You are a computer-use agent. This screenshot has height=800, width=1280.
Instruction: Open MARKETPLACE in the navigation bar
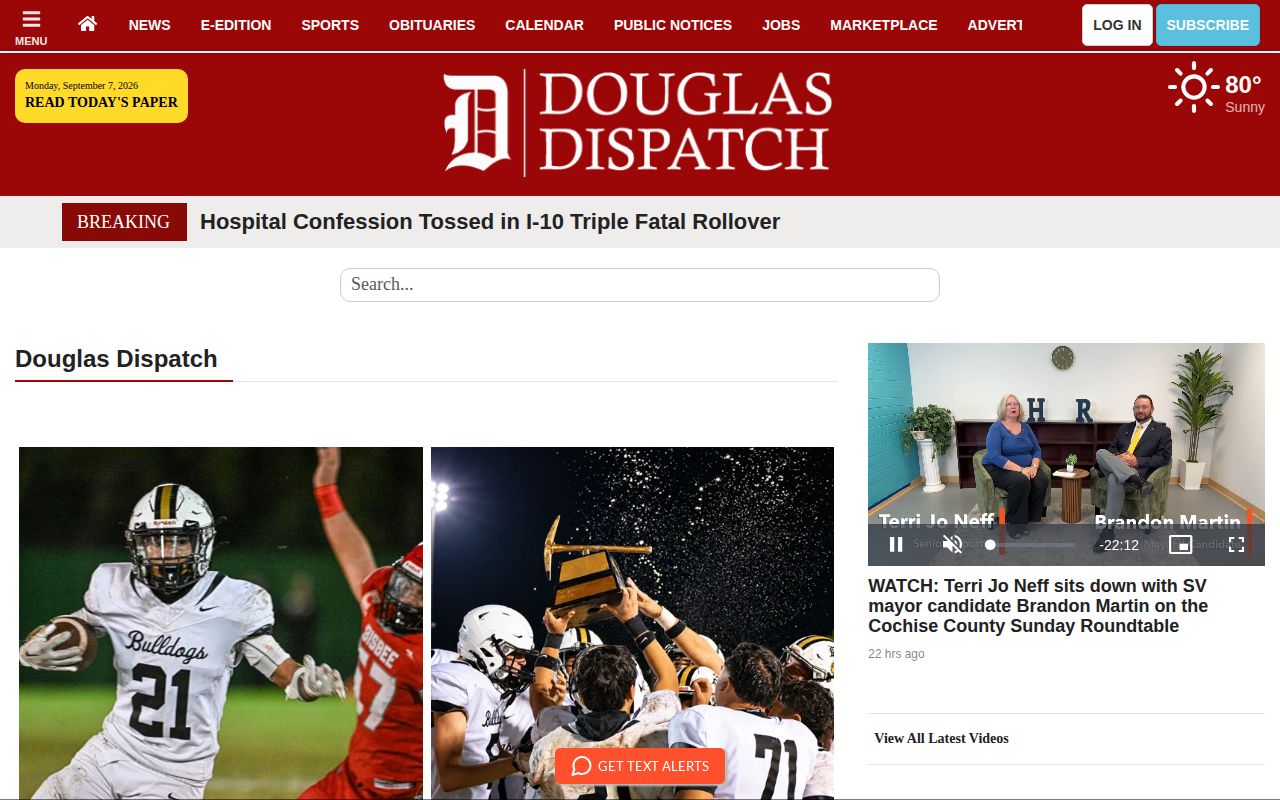[x=884, y=25]
